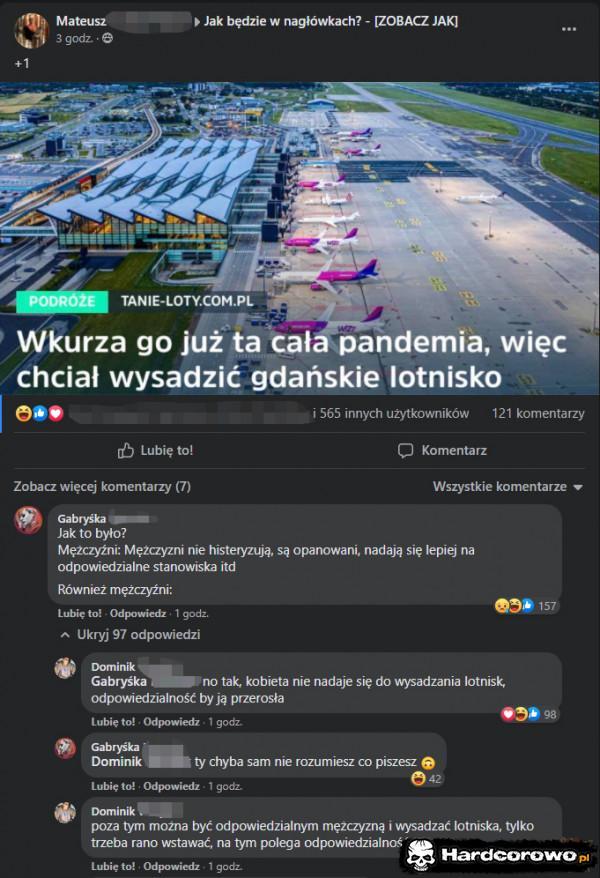Click Lubię to! under Dominik's first reply
Image resolution: width=600 pixels, height=878 pixels.
pos(113,722)
